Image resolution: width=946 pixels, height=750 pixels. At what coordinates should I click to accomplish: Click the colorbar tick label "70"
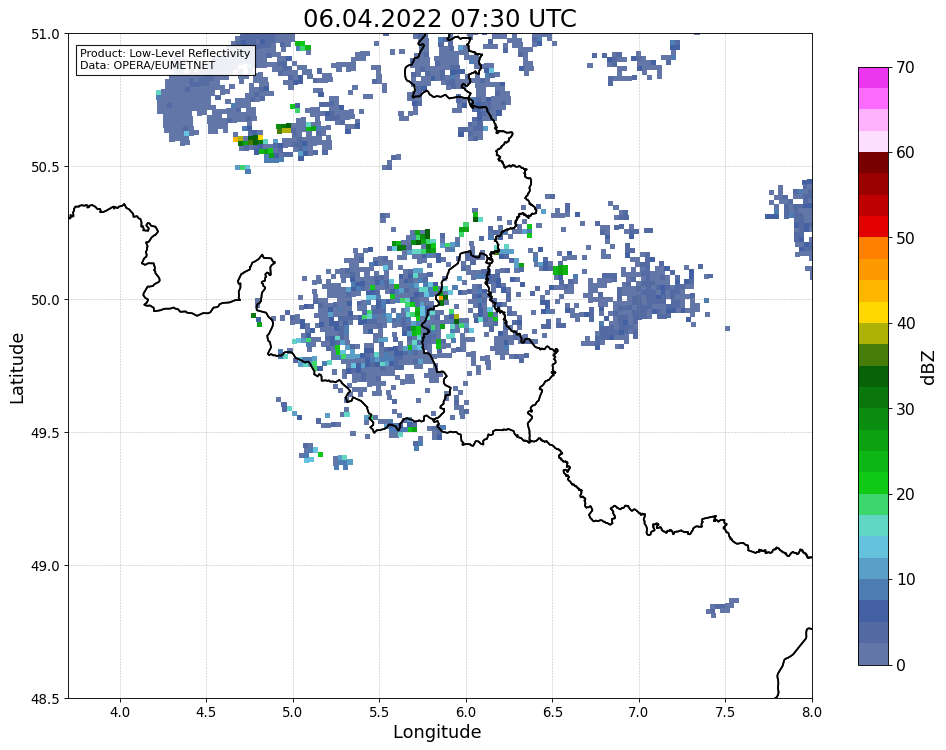click(x=905, y=68)
